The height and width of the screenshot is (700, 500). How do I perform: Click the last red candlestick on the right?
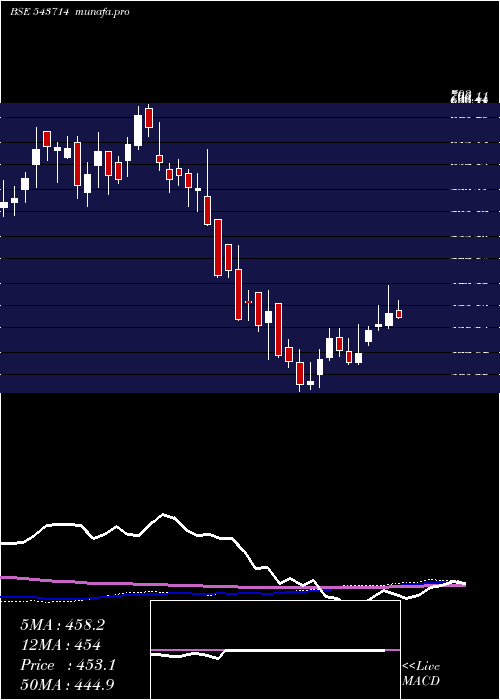(399, 314)
